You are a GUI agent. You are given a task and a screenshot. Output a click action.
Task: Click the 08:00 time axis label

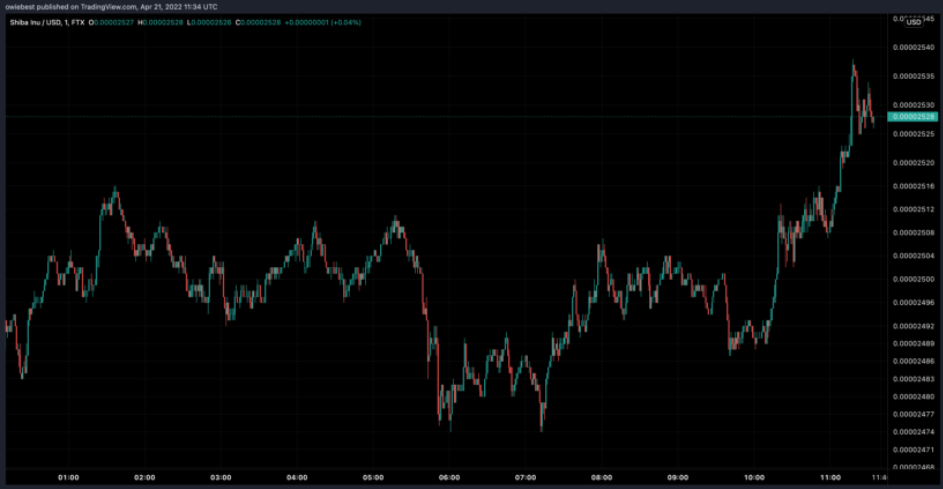[x=601, y=478]
